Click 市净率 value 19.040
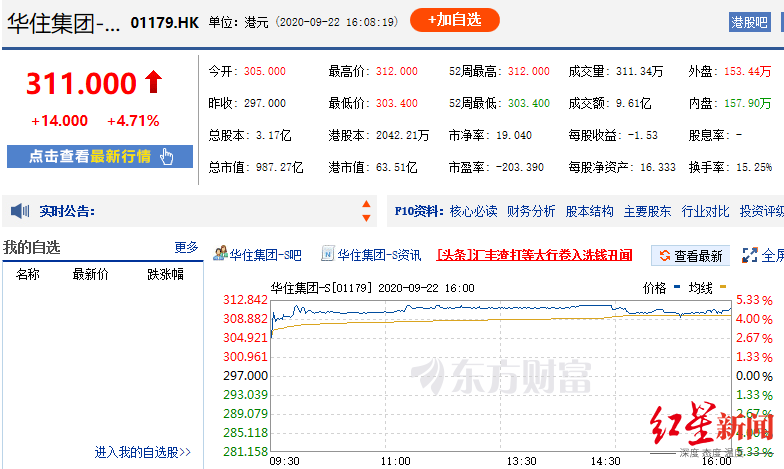The image size is (784, 469). pyautogui.click(x=514, y=135)
